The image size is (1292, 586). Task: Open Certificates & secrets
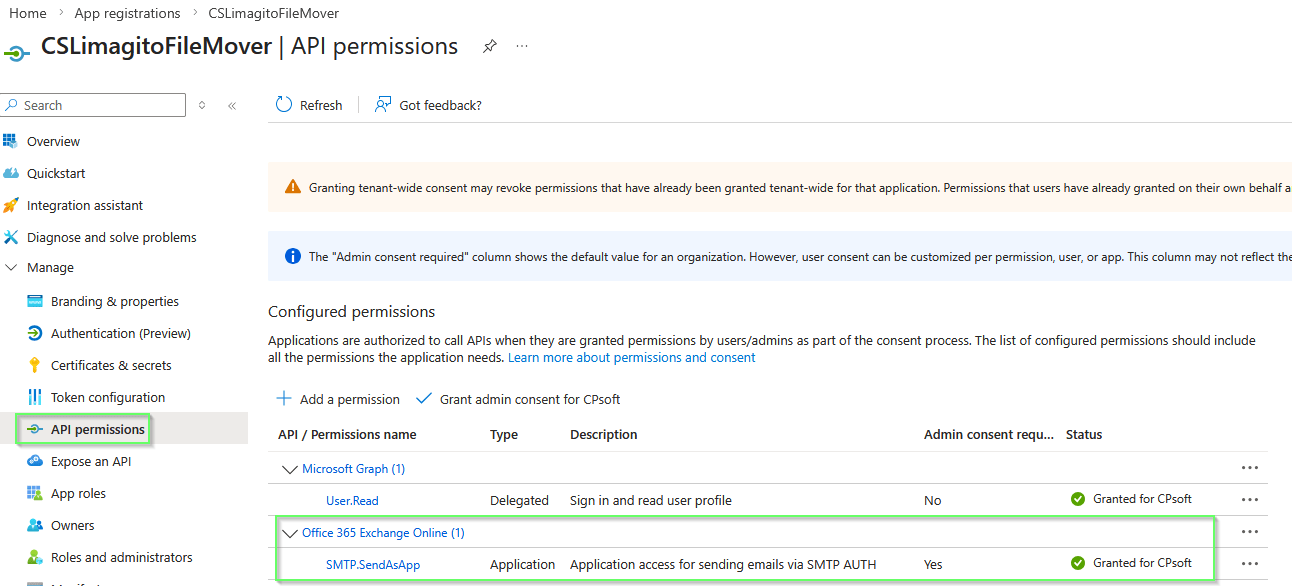(113, 364)
